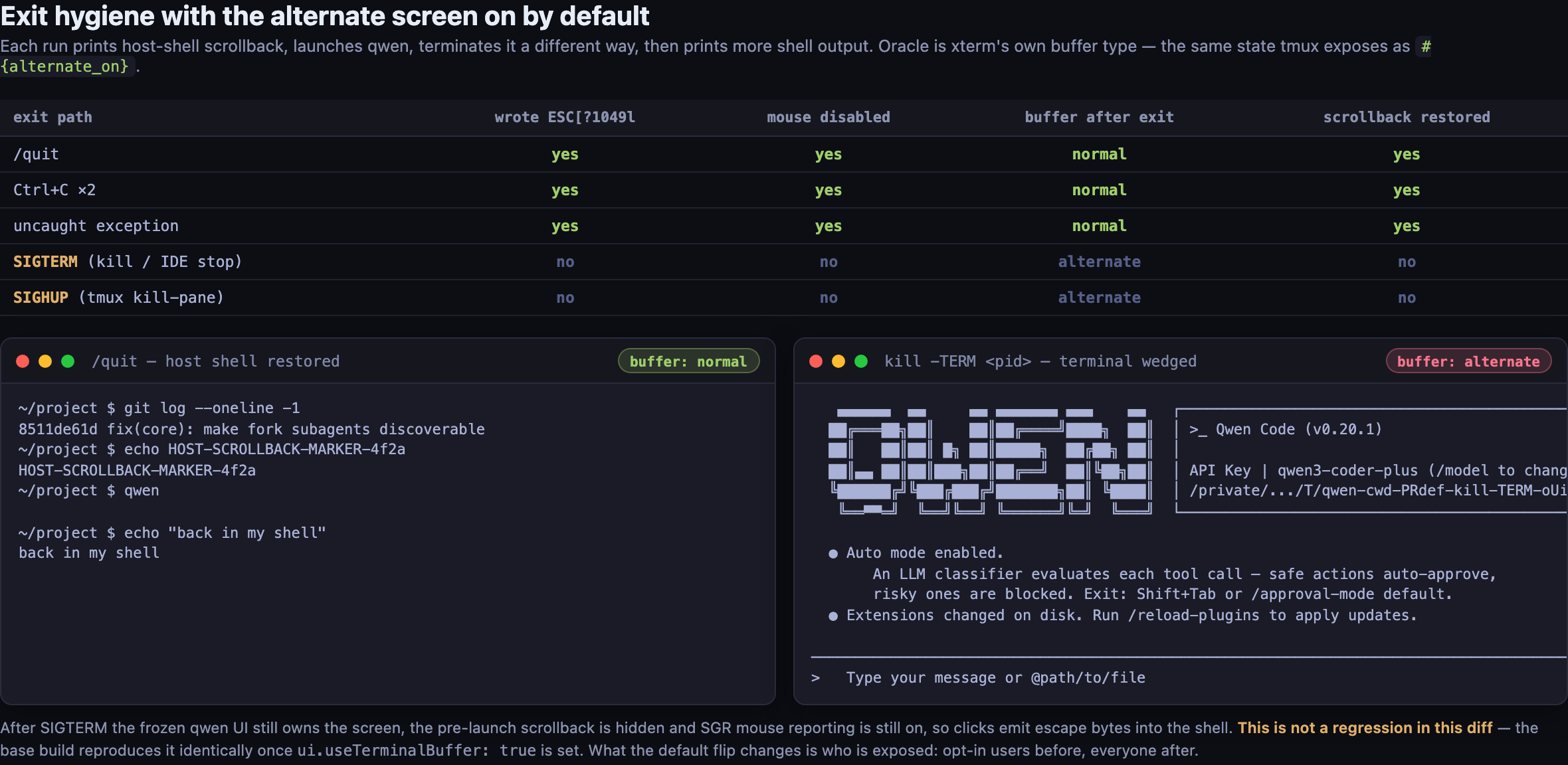Click the 'buffer: alternate' badge

pos(1468,361)
